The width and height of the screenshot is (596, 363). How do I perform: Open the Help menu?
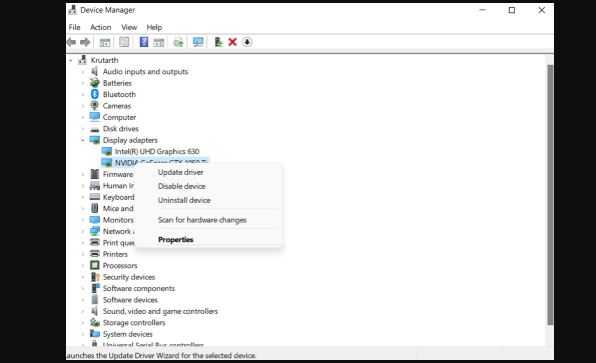point(154,27)
